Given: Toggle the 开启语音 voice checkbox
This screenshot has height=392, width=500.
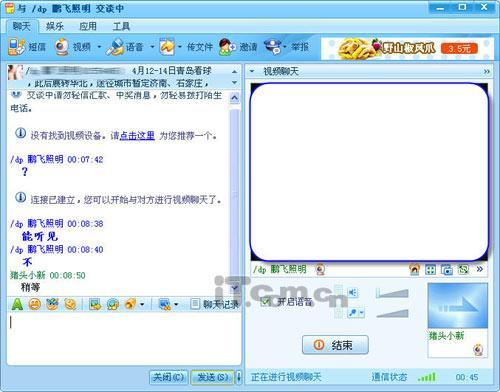Looking at the screenshot, I should click(x=265, y=302).
